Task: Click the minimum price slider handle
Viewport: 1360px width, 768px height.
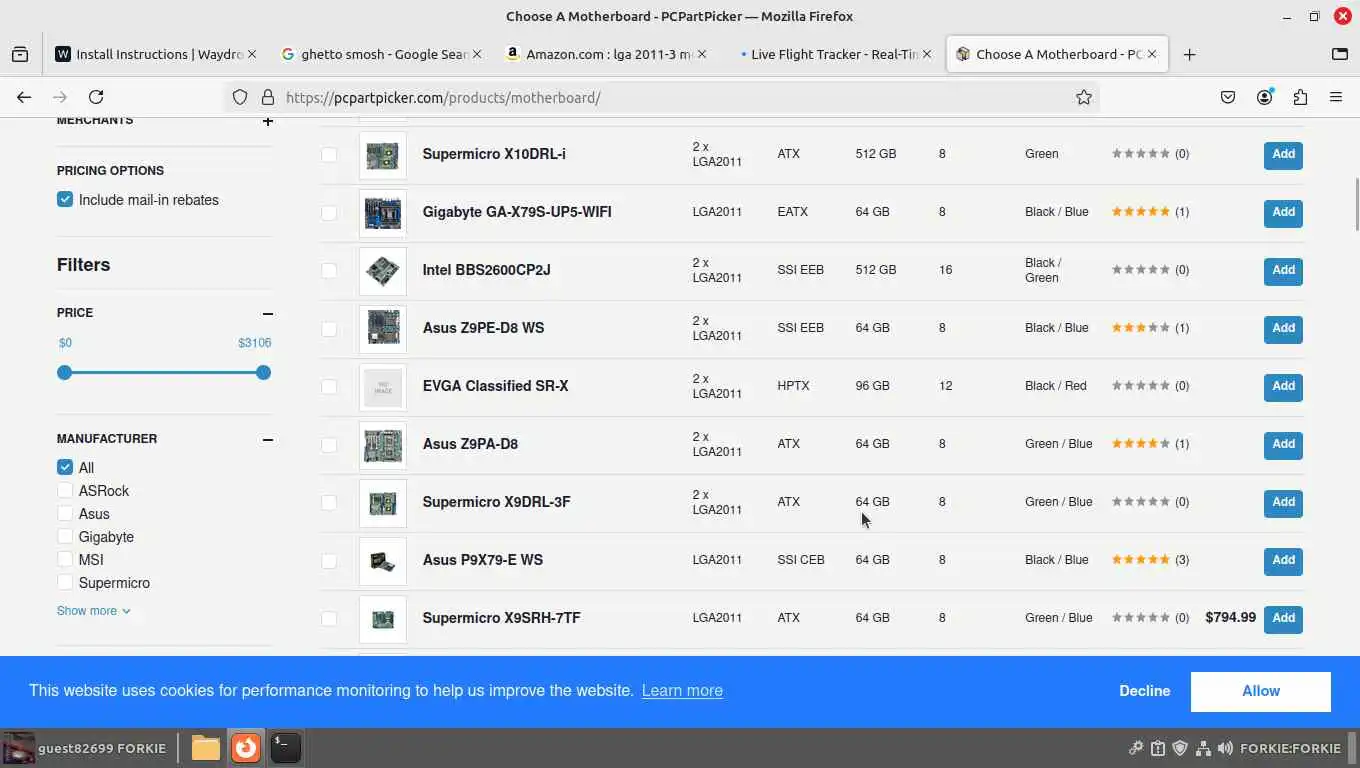Action: tap(65, 373)
